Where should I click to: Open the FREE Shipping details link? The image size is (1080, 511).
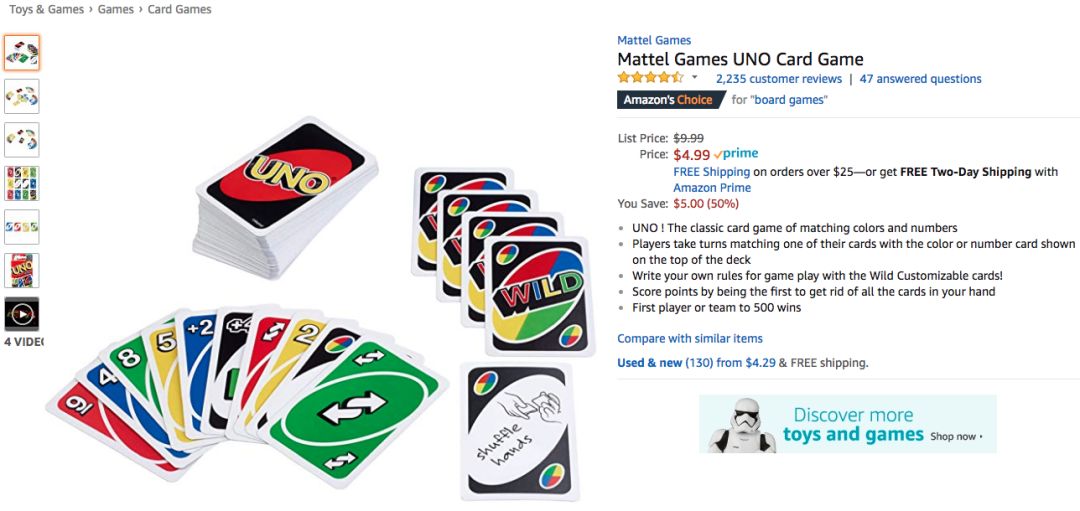[712, 171]
